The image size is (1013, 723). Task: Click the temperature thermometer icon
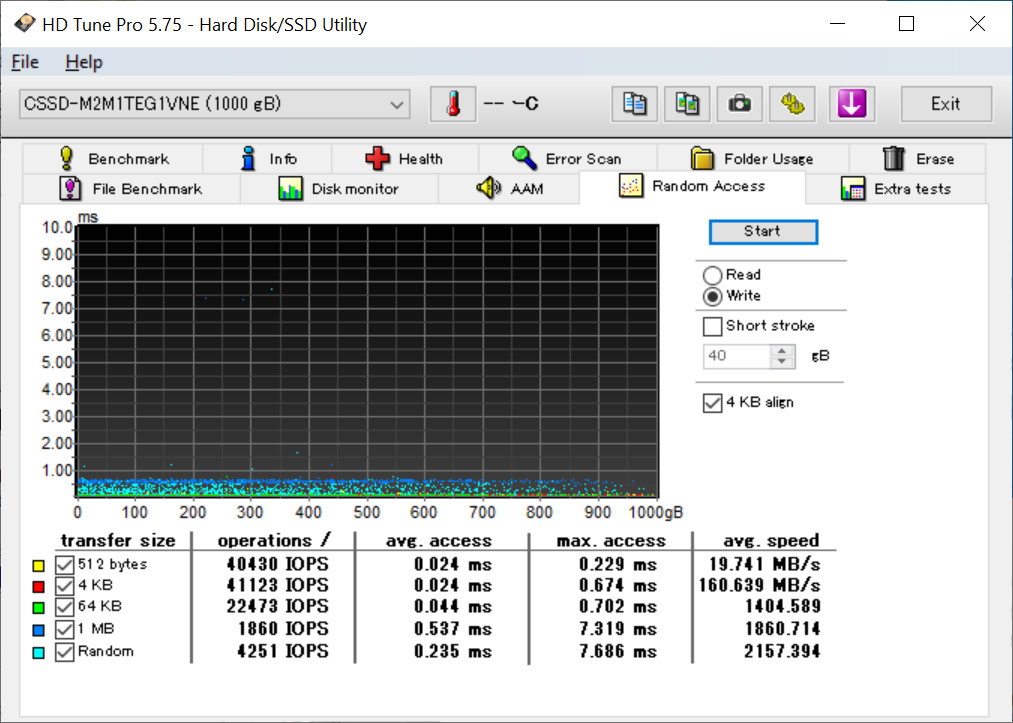coord(453,104)
